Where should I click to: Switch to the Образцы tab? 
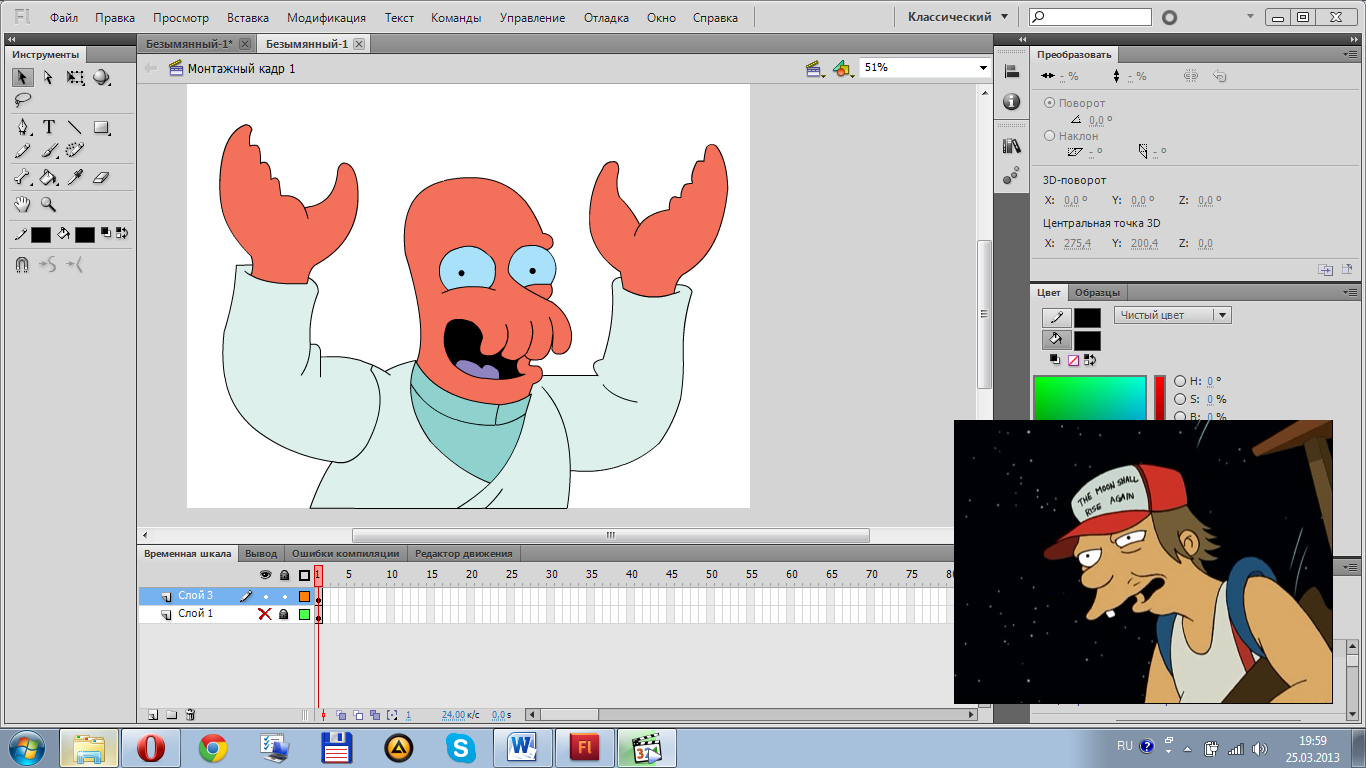tap(1098, 292)
